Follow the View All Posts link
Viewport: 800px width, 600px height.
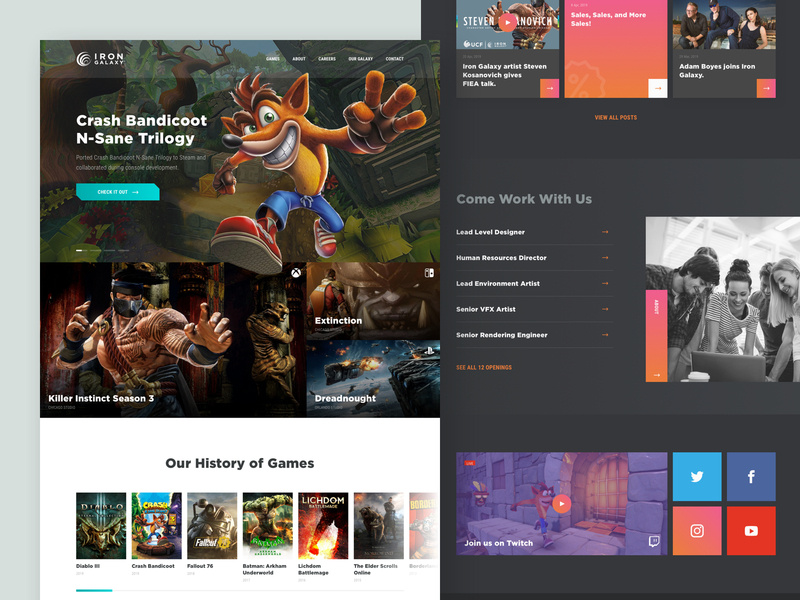coord(615,118)
